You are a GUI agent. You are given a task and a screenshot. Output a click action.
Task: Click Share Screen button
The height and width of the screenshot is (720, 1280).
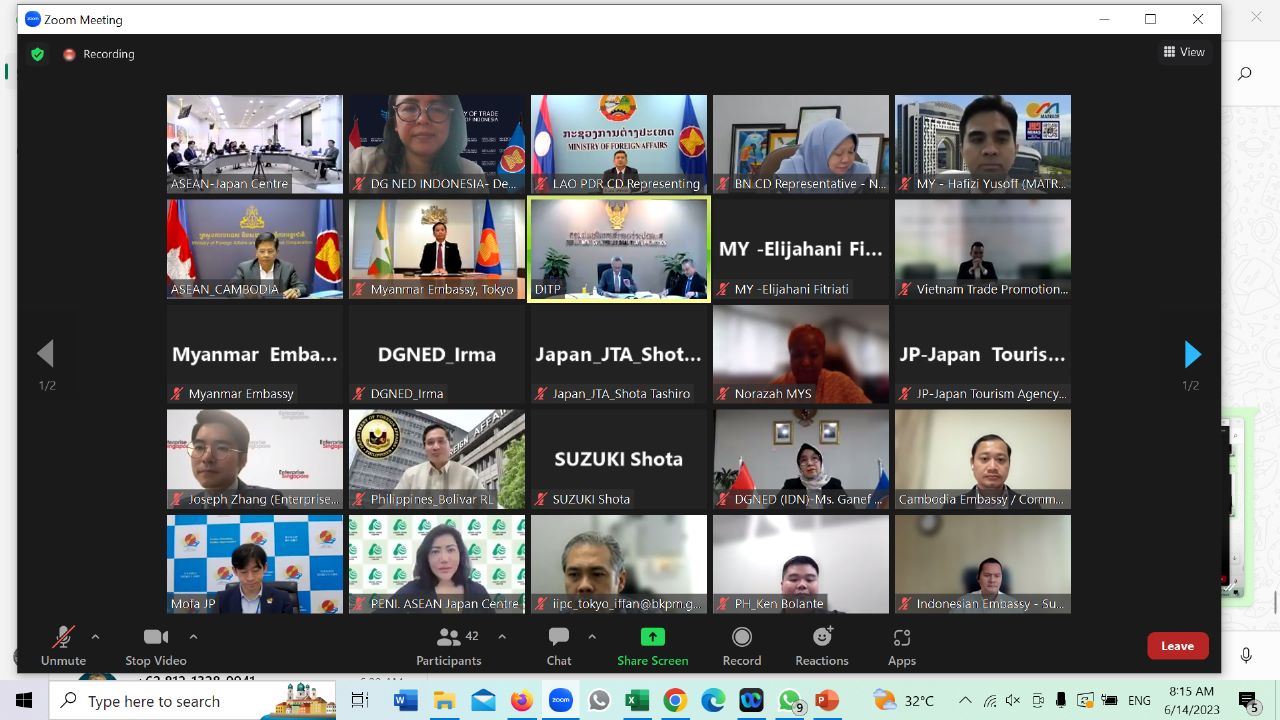(x=652, y=646)
